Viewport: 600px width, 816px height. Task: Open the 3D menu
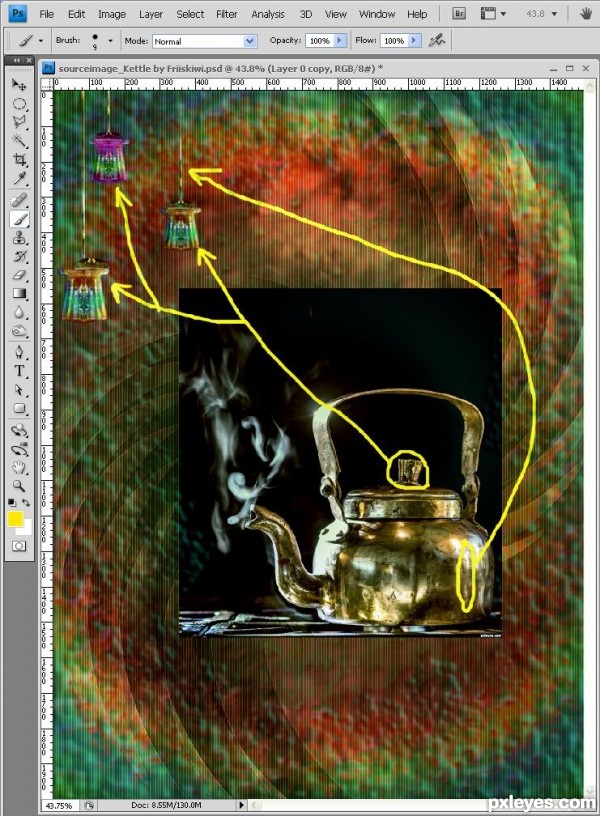click(305, 14)
